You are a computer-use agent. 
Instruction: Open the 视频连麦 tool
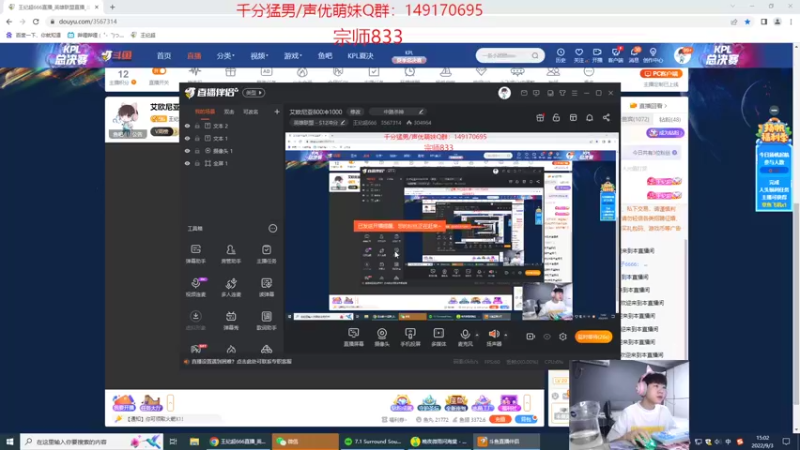tap(195, 287)
